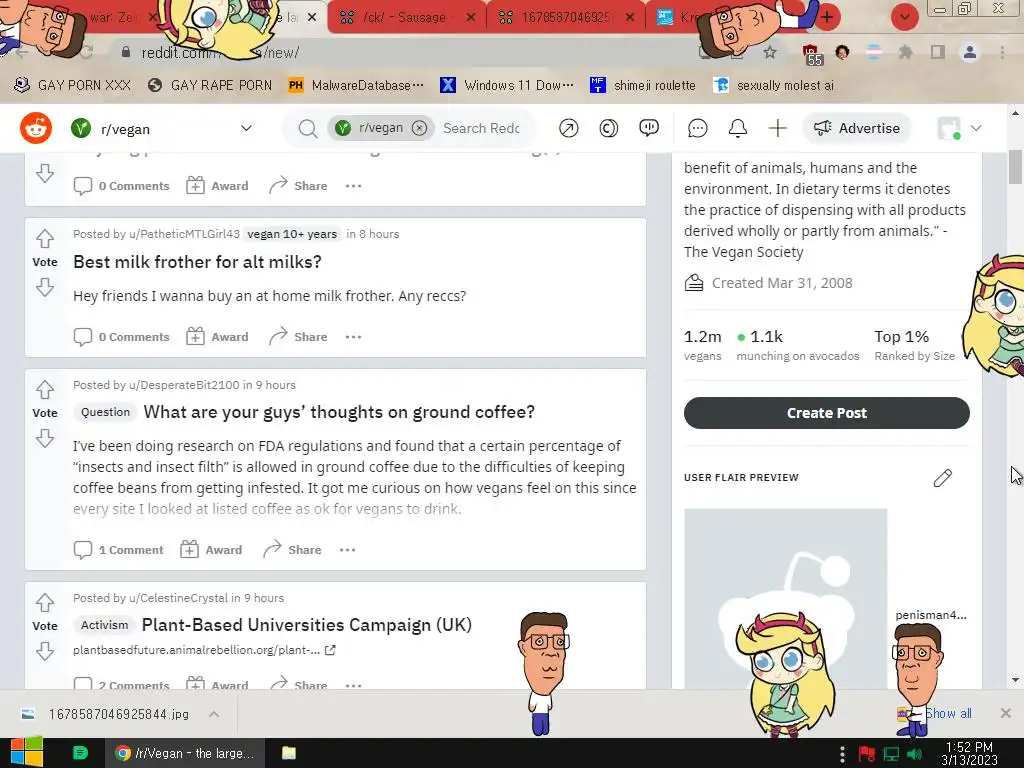Open the 1 Comment link on coffee post

[118, 550]
